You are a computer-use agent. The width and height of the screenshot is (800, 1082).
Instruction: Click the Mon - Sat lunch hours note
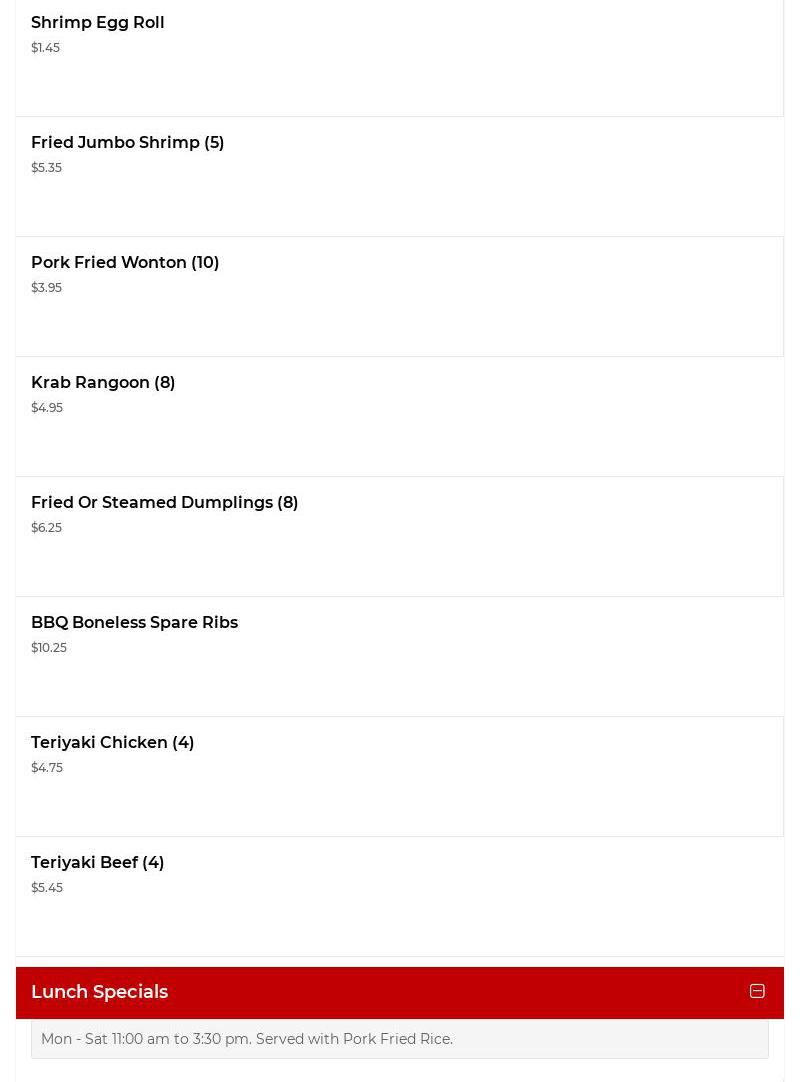pos(247,1039)
